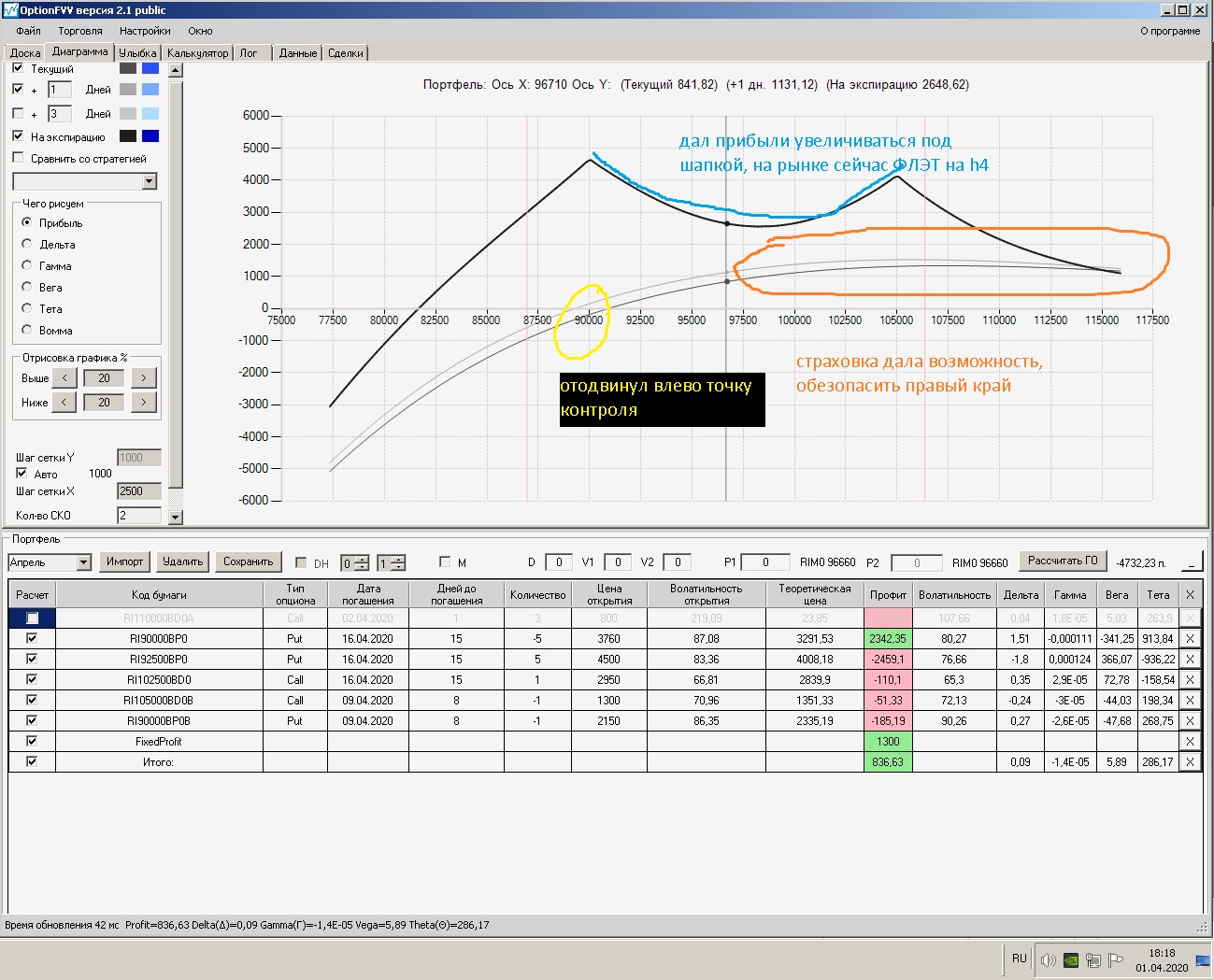
Task: Open the network connection tray icon
Action: (1093, 959)
